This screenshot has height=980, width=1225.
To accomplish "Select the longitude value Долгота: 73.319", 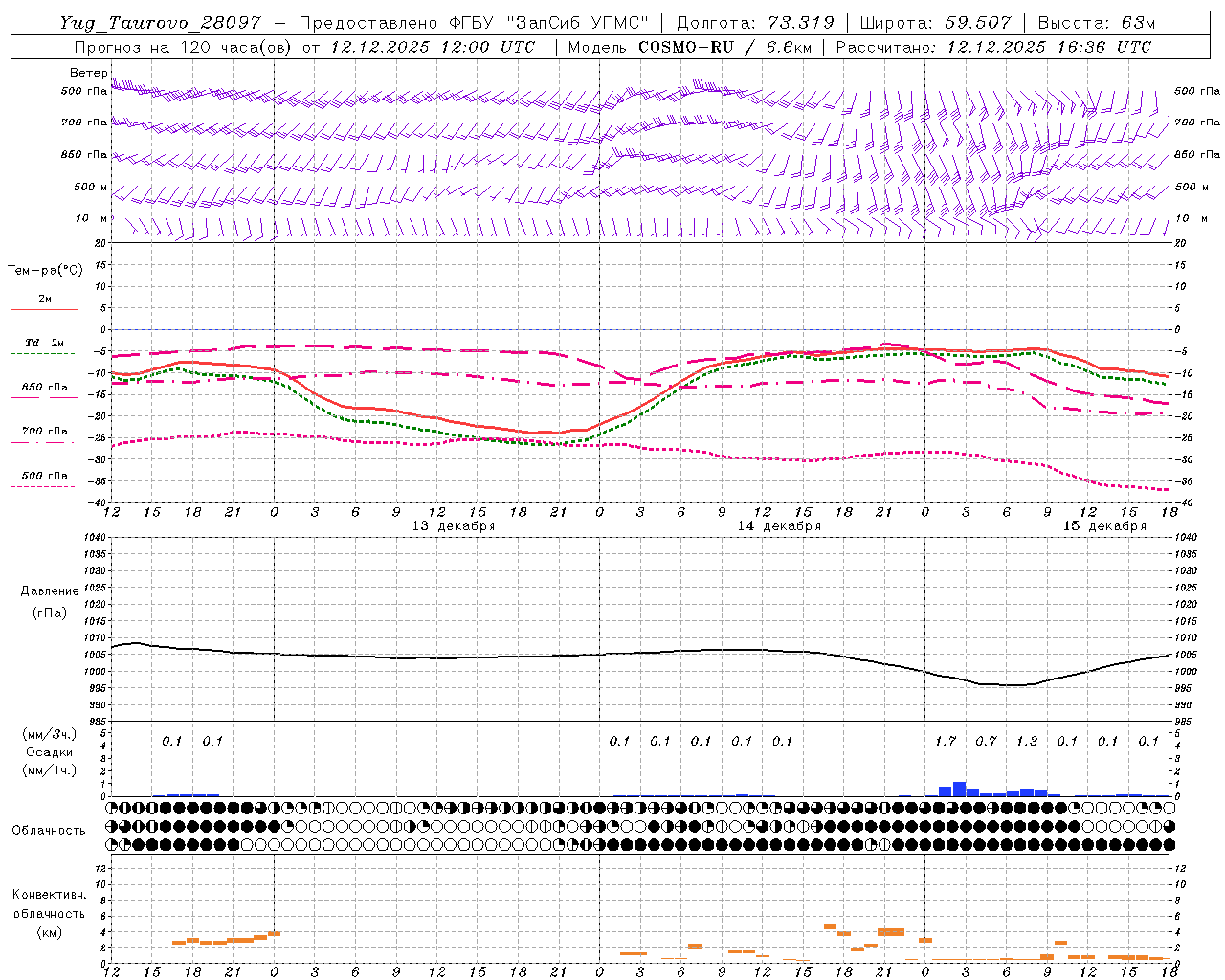I will tap(755, 23).
